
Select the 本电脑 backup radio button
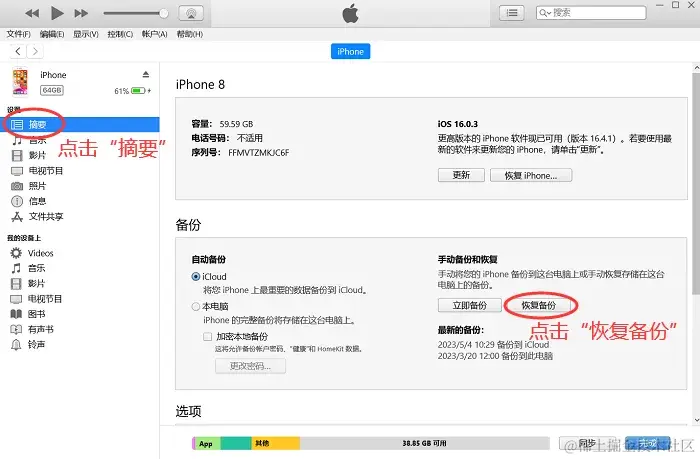(196, 306)
